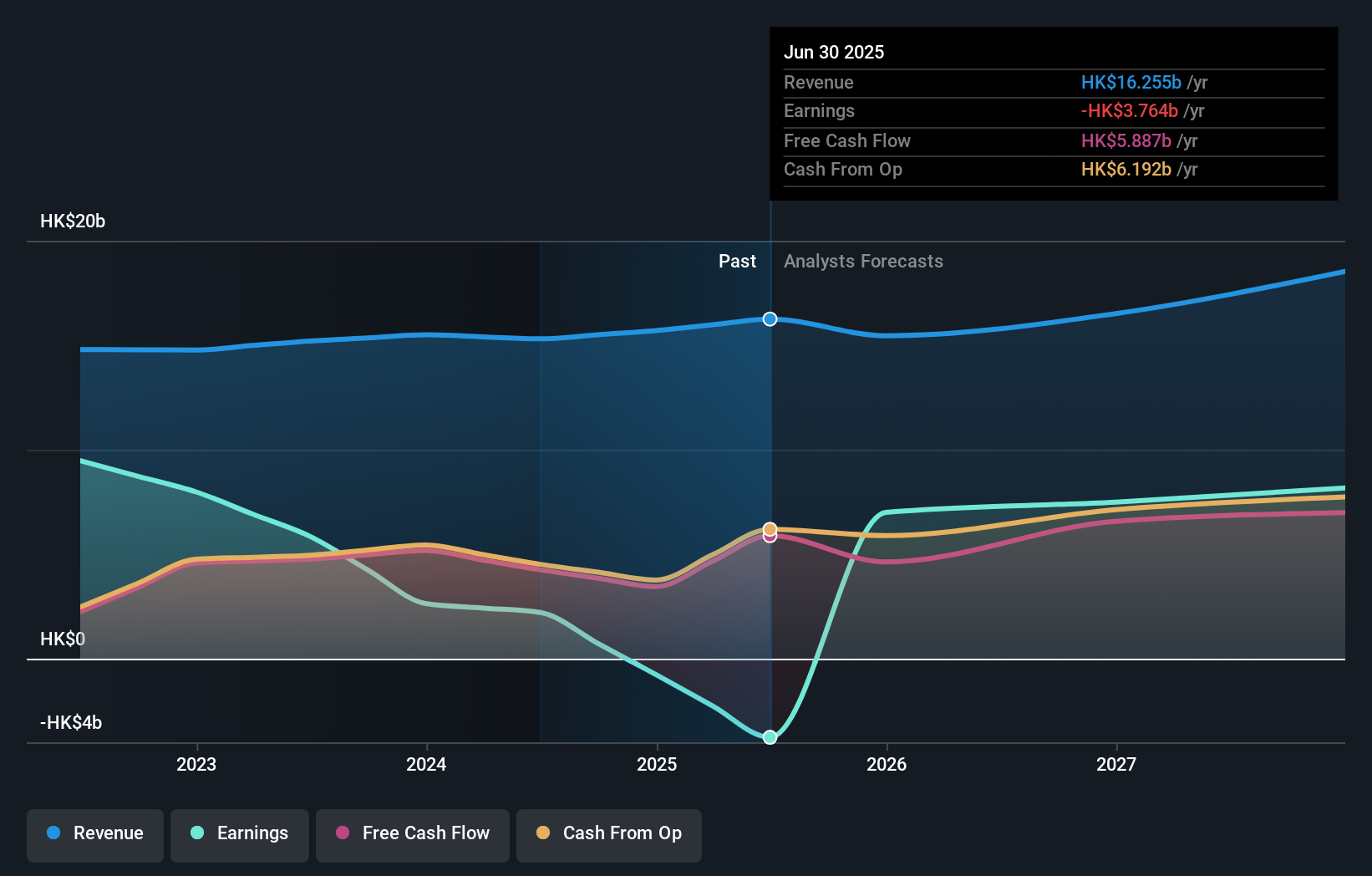Switch to the Past section of chart

coord(737,262)
